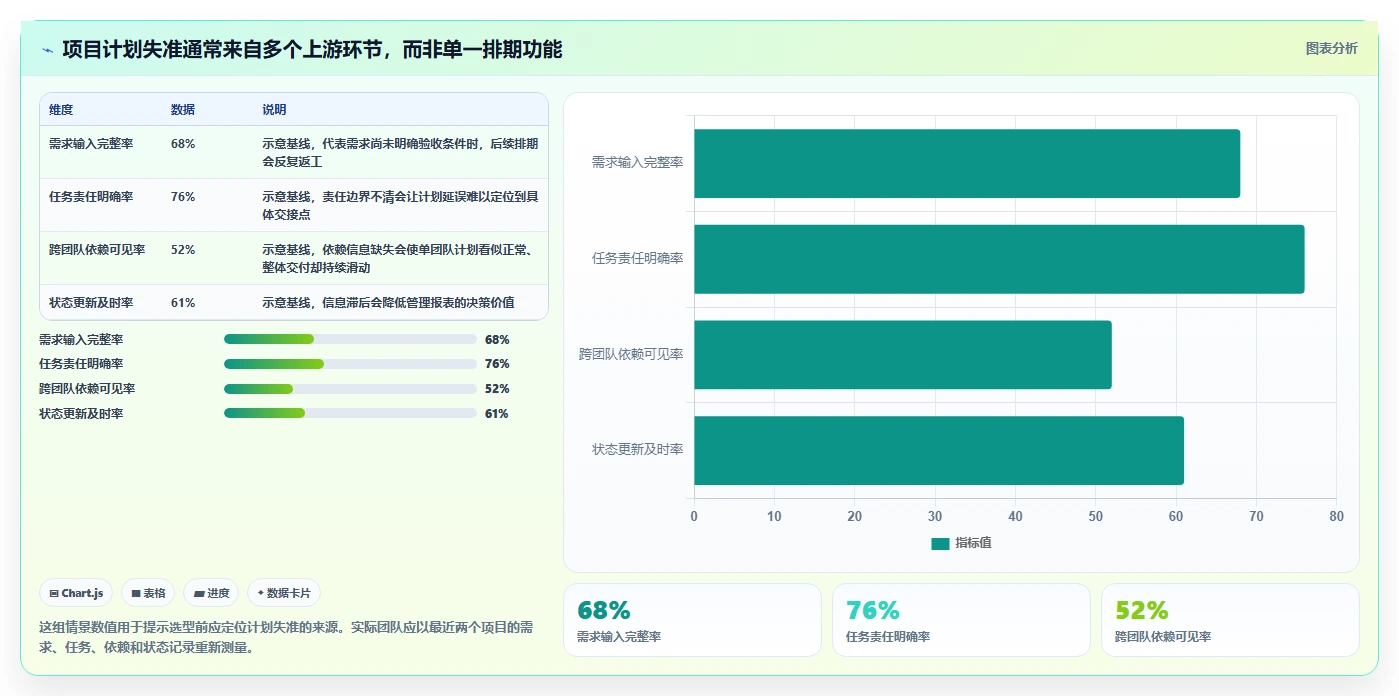The height and width of the screenshot is (696, 1399).
Task: Click the 68% value in the table
Action: [183, 144]
